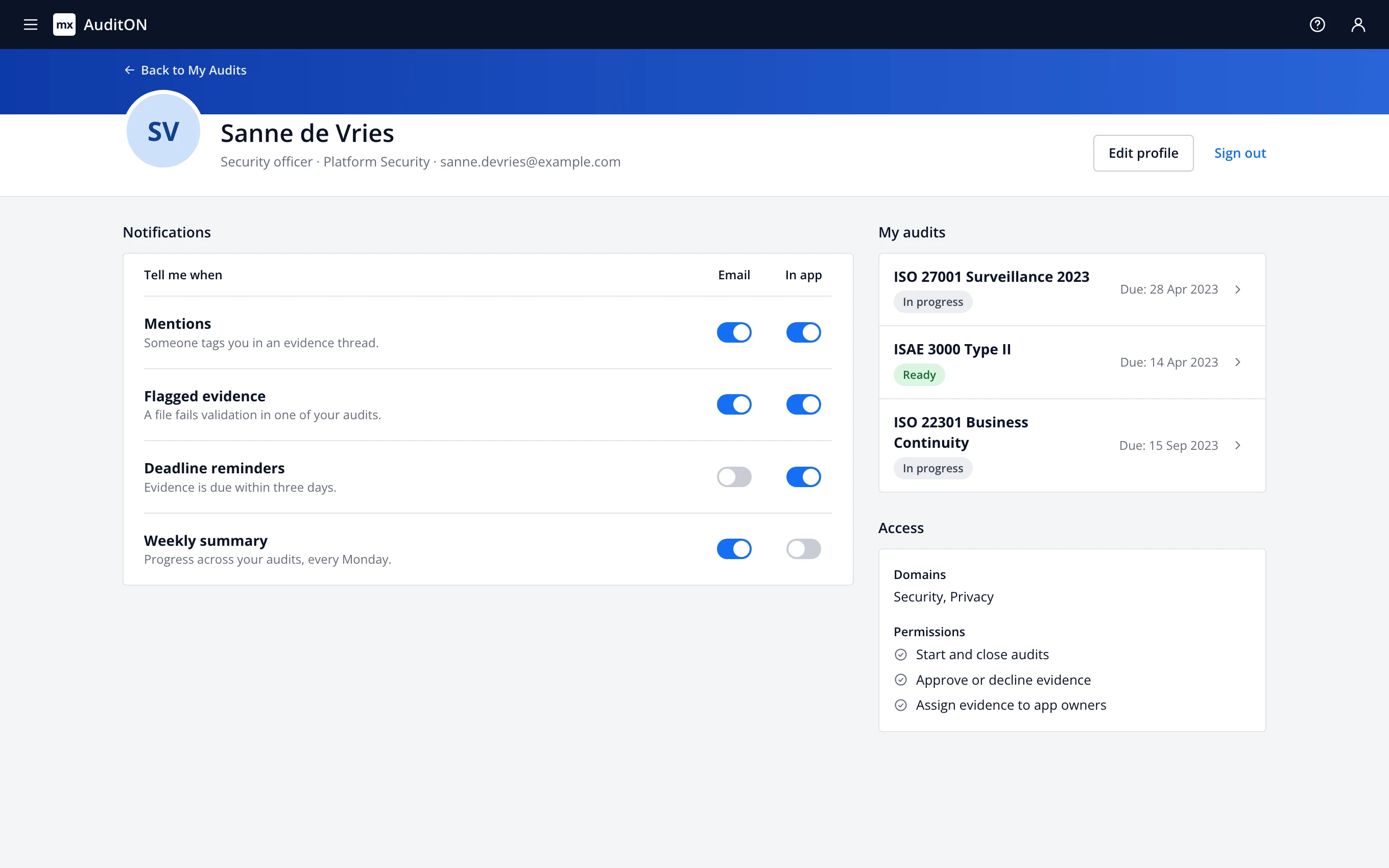The height and width of the screenshot is (868, 1389).
Task: Click the Sanne de Vries name heading
Action: (307, 133)
